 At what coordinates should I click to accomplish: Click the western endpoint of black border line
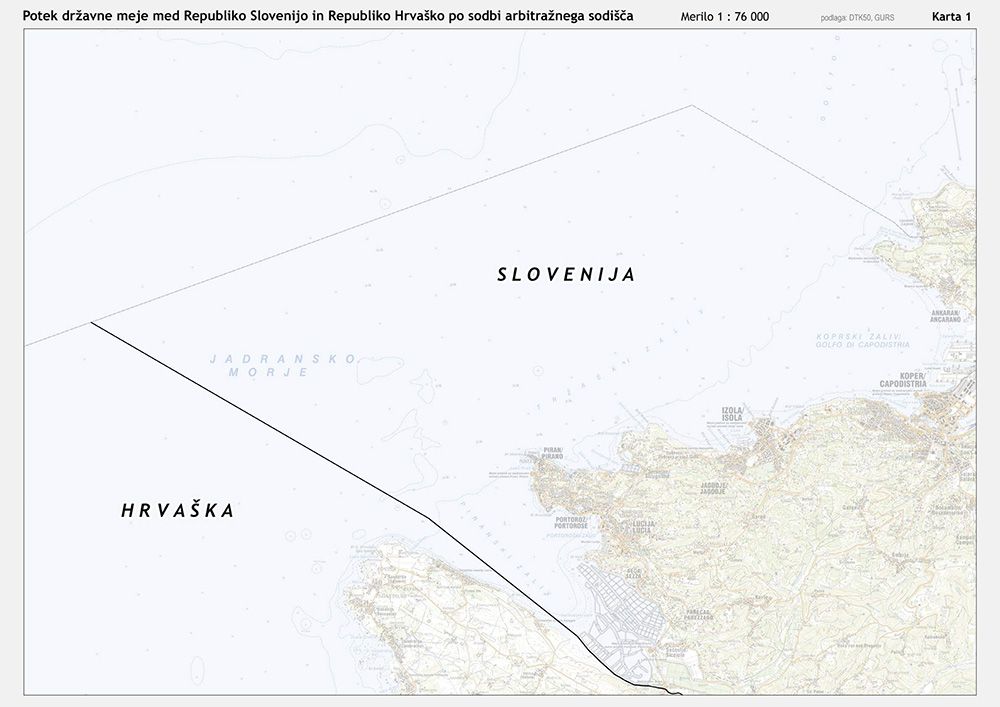(91, 322)
